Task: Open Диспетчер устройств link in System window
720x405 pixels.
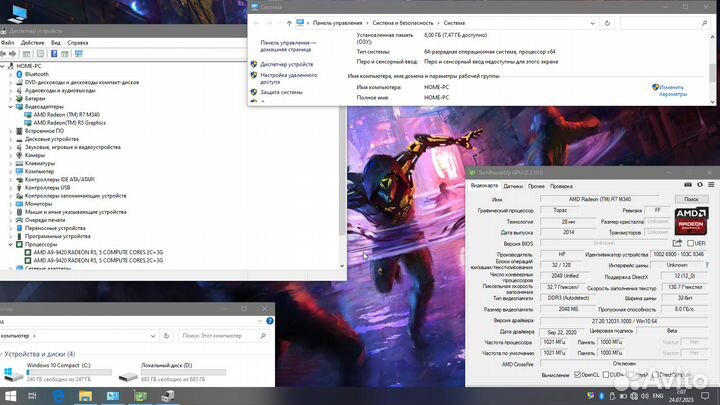Action: tap(287, 65)
